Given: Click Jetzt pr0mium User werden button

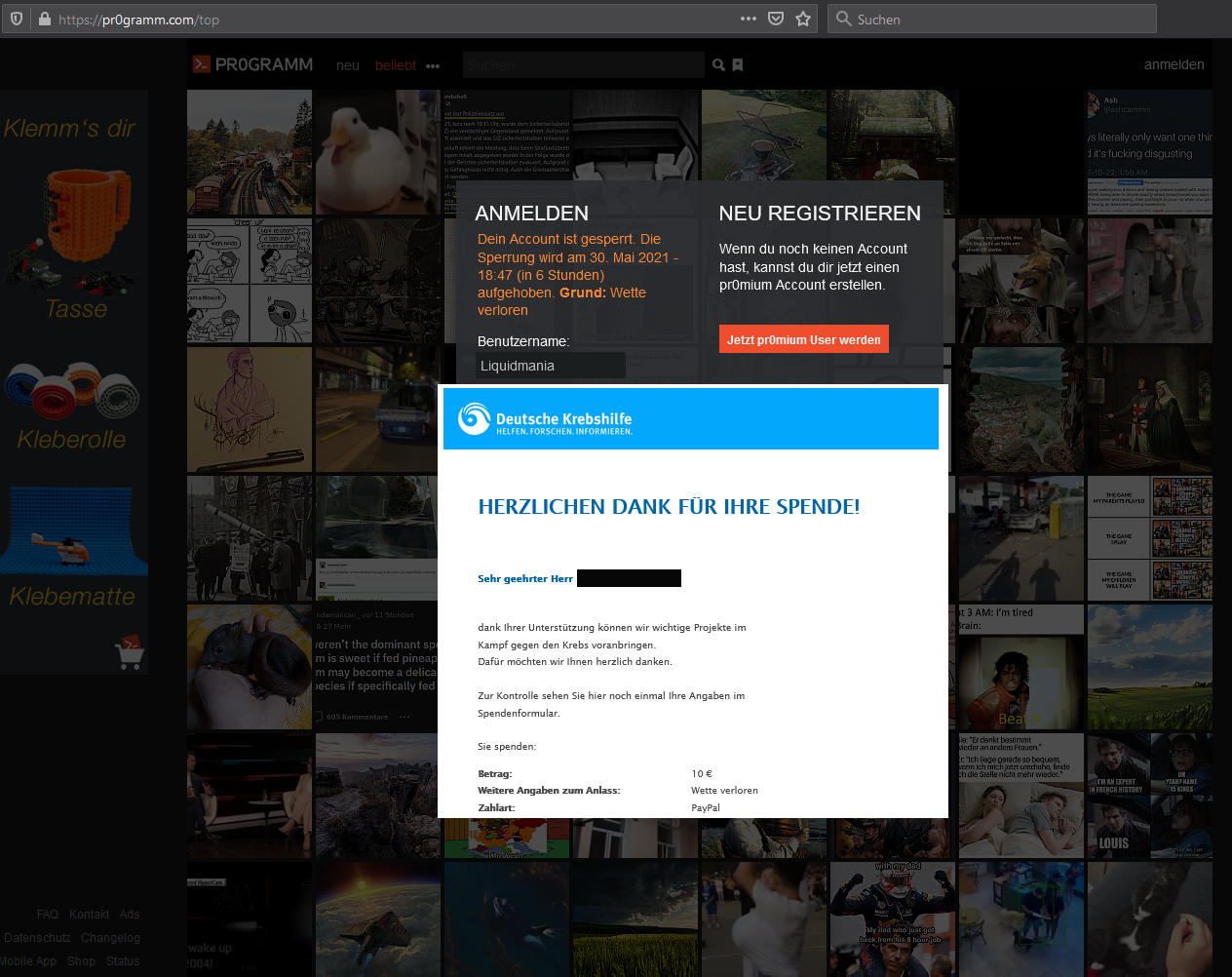Looking at the screenshot, I should [x=803, y=339].
